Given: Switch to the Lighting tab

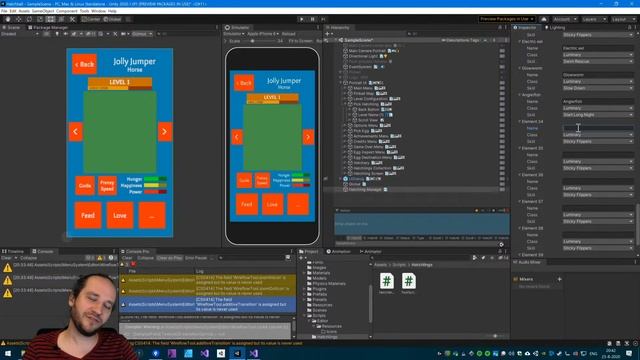Looking at the screenshot, I should tap(554, 27).
